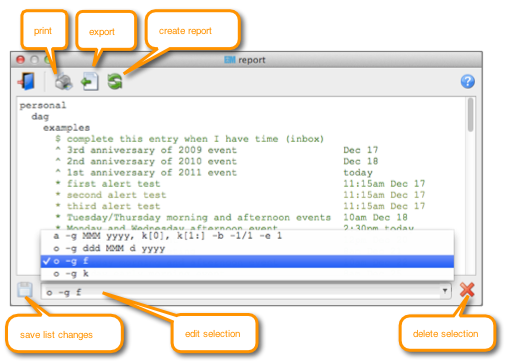Delete selection with the red X icon
507x361 pixels.
coord(467,290)
